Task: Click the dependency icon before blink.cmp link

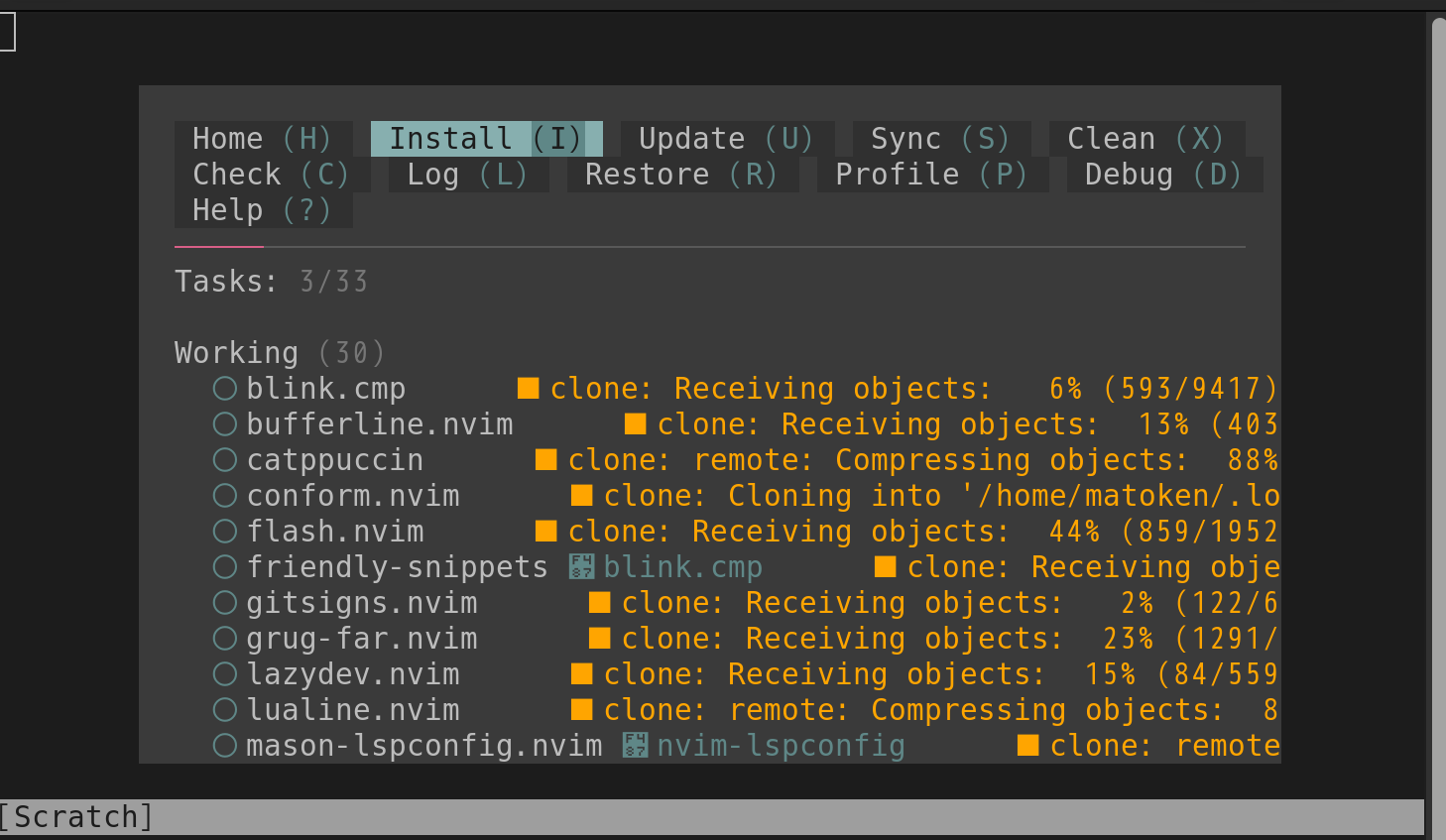Action: click(x=581, y=567)
